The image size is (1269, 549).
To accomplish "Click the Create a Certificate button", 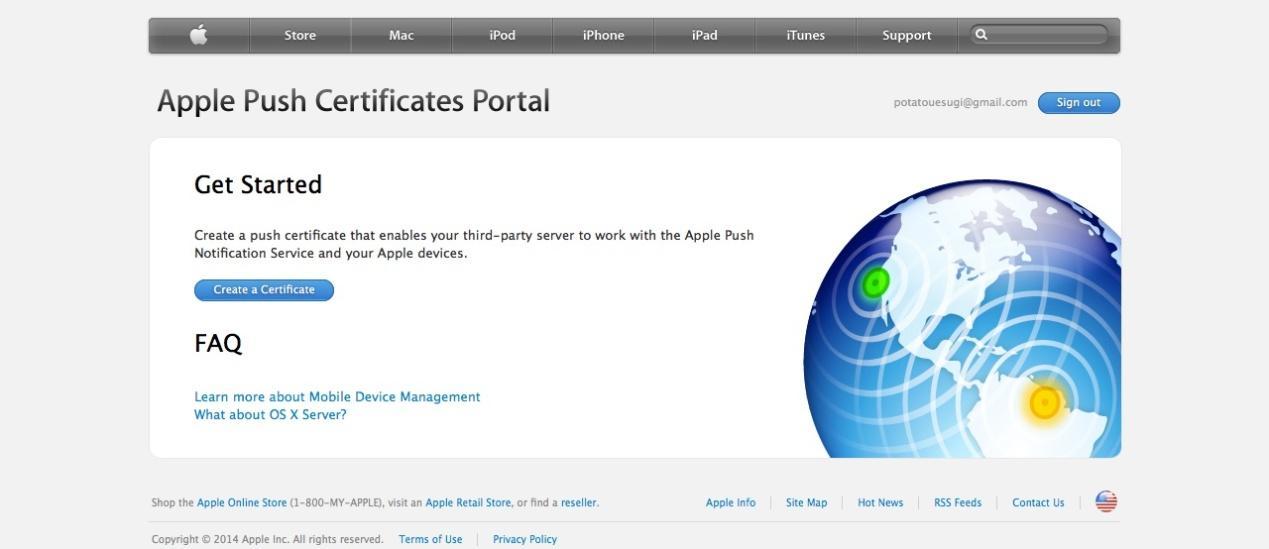I will [x=264, y=290].
